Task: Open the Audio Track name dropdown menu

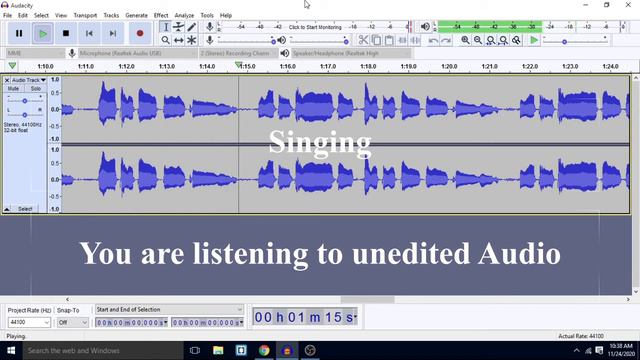Action: [x=29, y=80]
